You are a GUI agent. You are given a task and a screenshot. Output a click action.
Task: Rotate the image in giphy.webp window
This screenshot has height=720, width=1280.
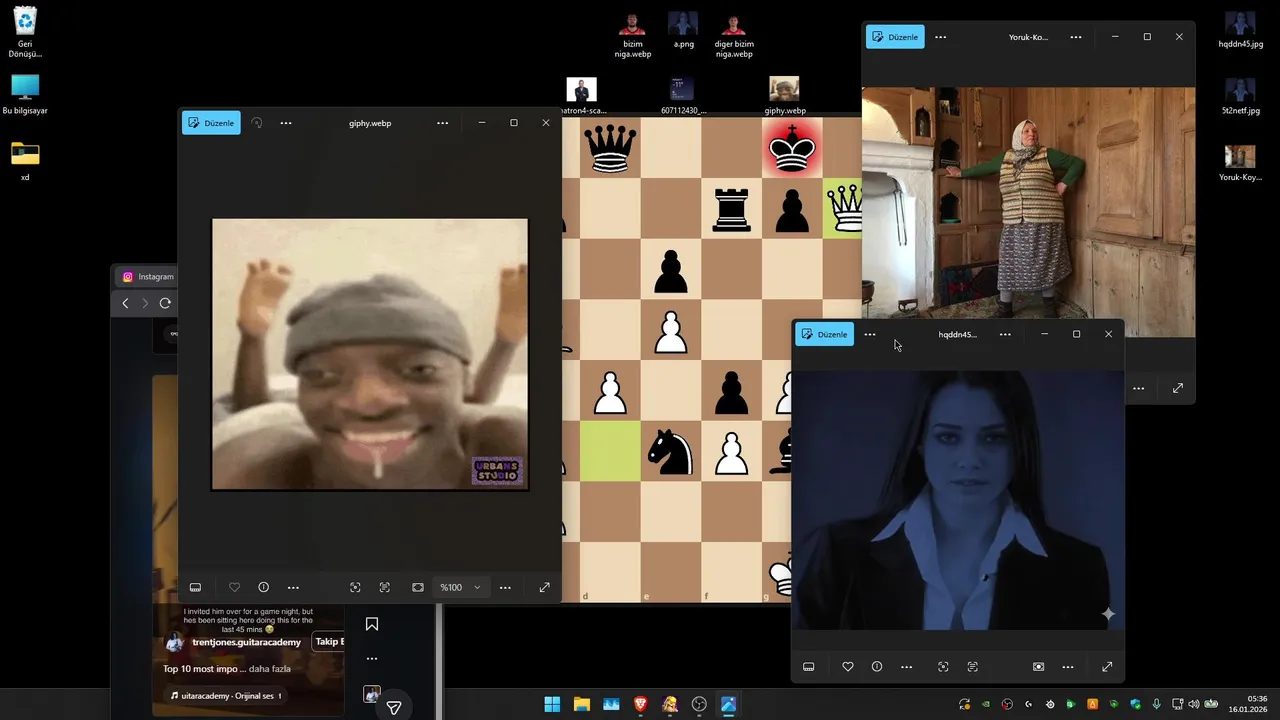tap(257, 123)
